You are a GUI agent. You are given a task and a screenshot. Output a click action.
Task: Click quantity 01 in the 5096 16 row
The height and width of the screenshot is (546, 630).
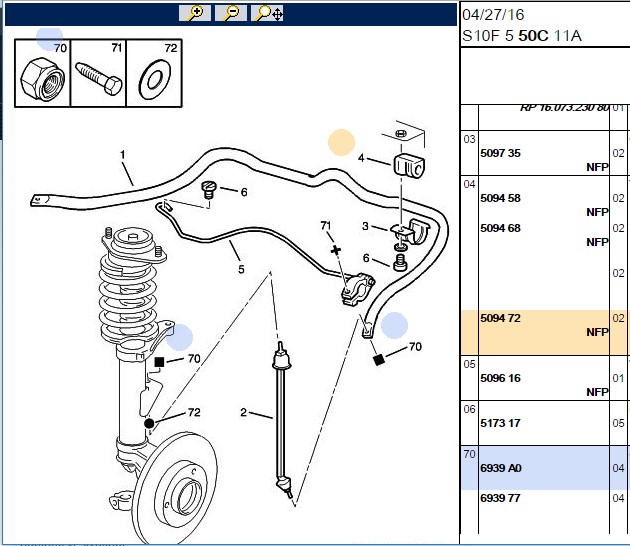(618, 378)
